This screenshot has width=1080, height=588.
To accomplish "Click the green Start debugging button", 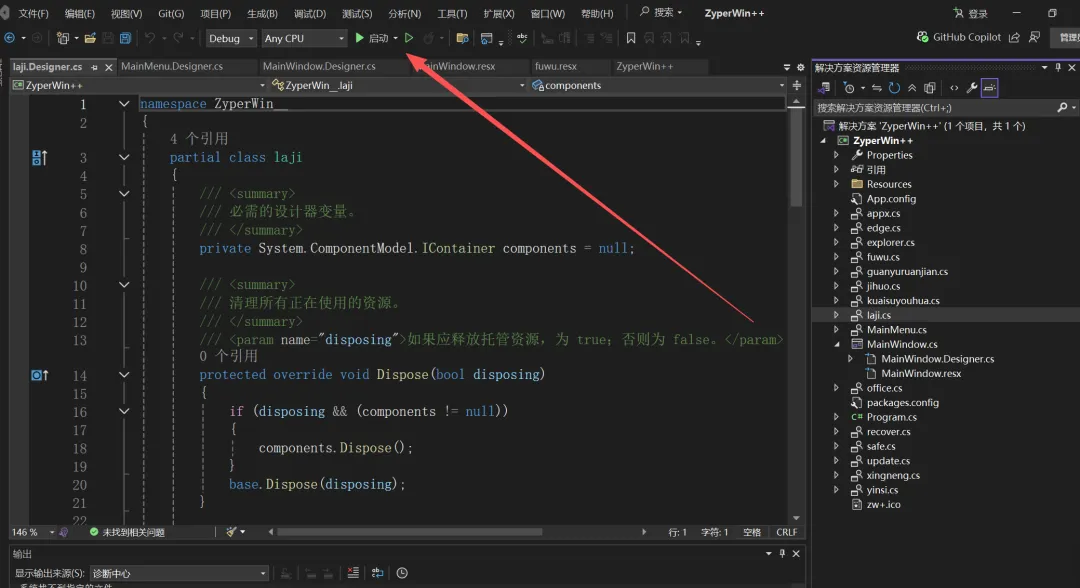I will 360,38.
